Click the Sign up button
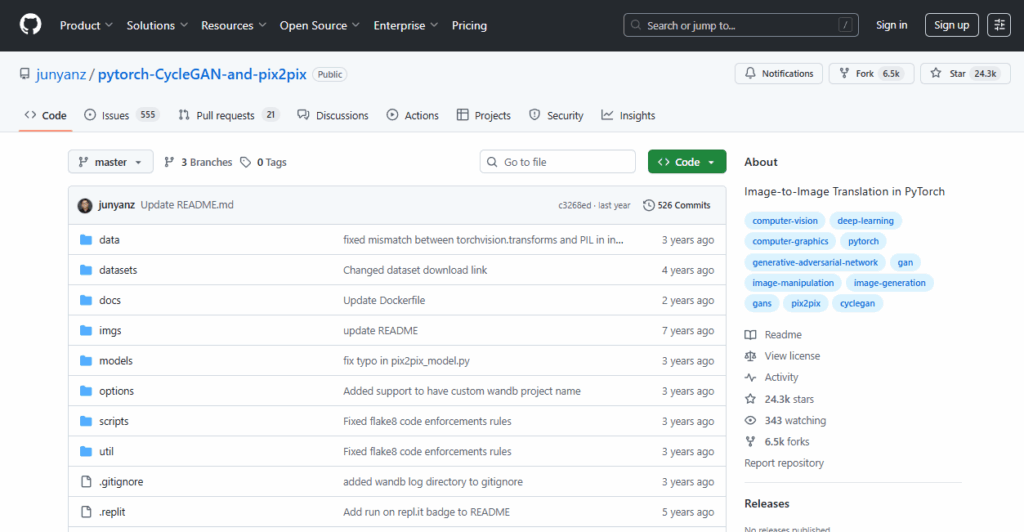 [x=952, y=25]
